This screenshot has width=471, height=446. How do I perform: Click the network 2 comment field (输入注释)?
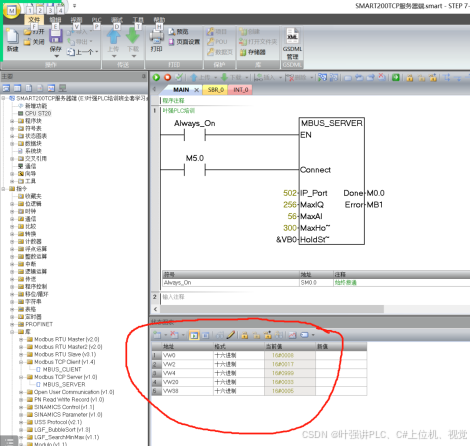coord(173,297)
